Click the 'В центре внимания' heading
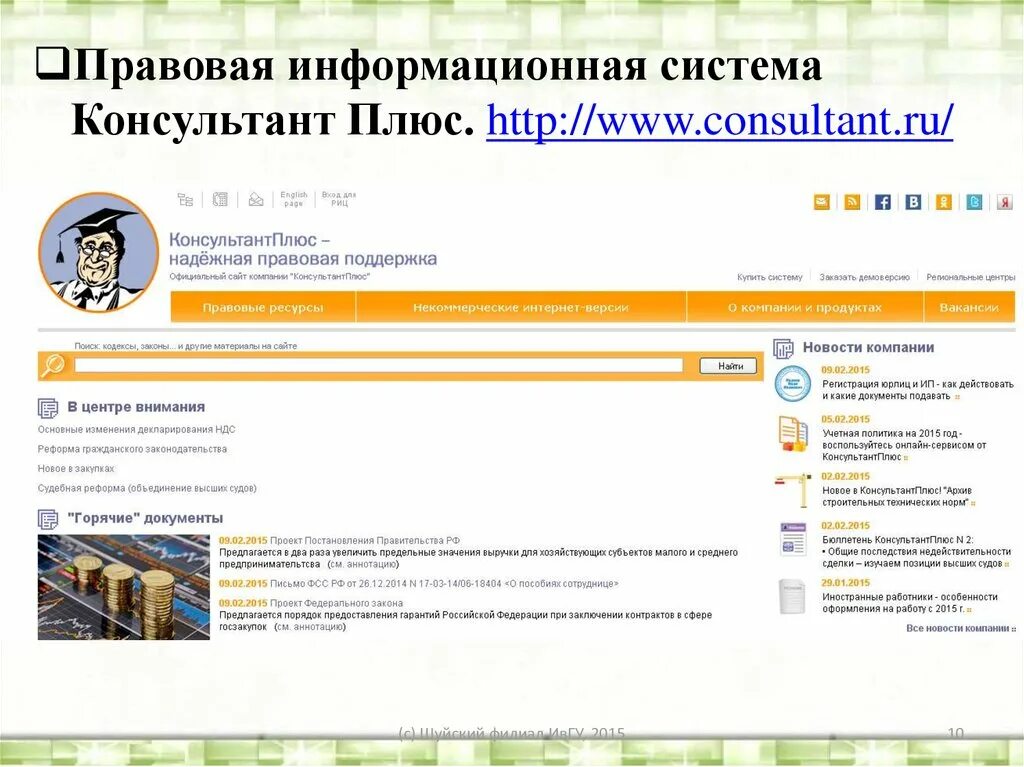 [136, 407]
